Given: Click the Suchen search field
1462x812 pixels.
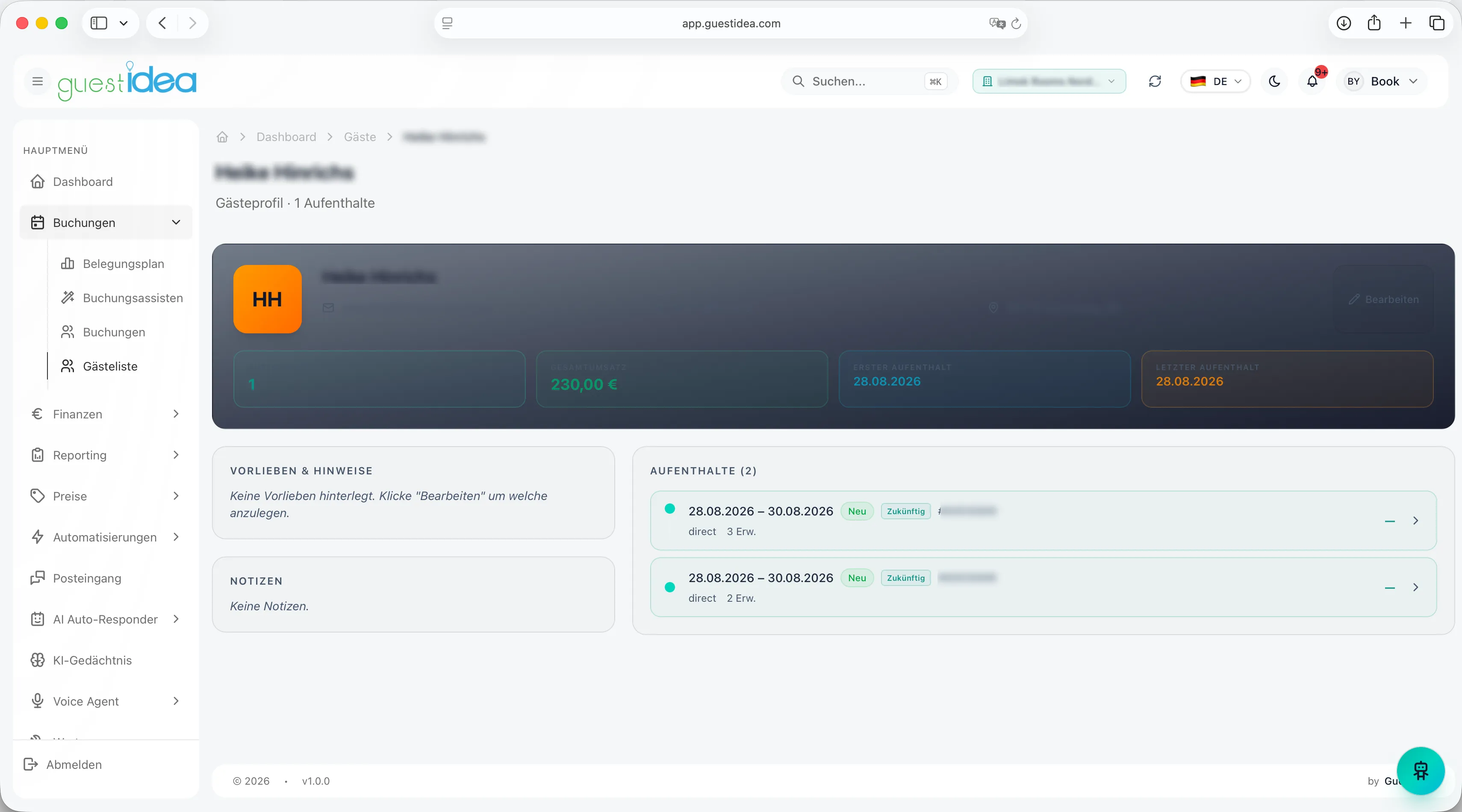Looking at the screenshot, I should tap(870, 81).
